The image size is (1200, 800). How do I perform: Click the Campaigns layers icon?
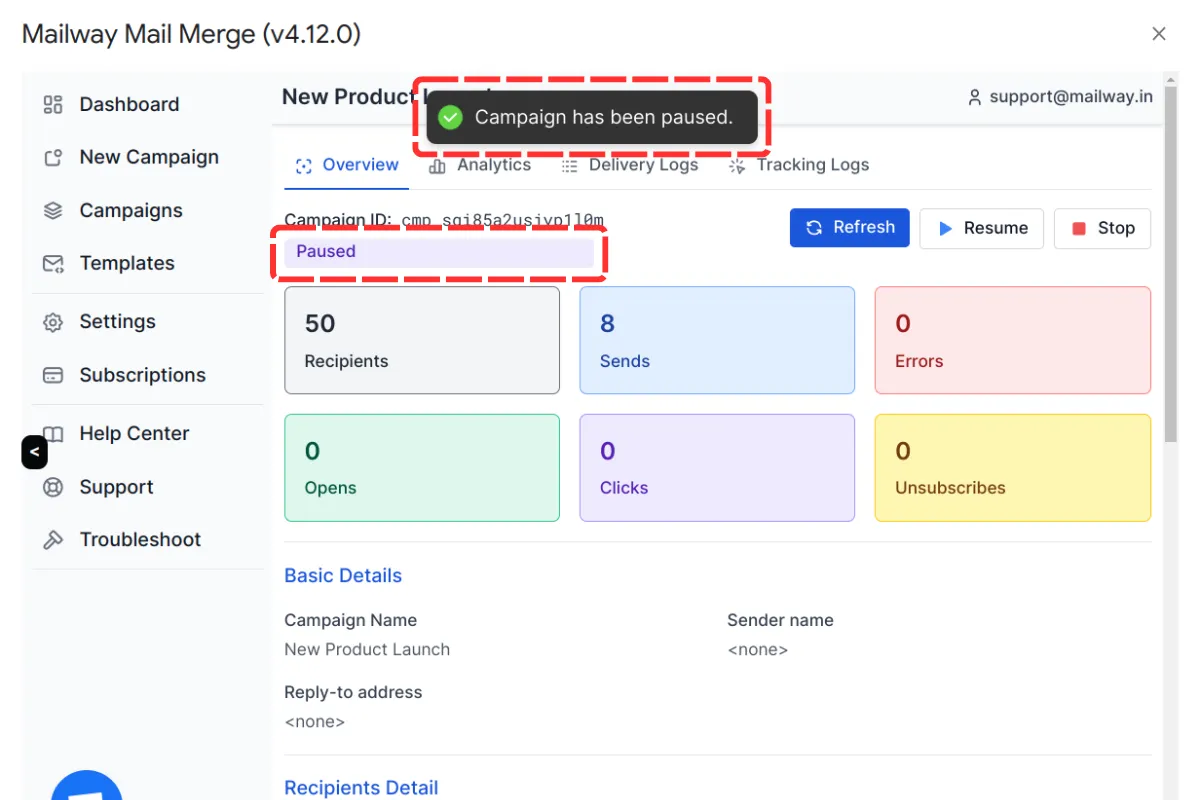tap(53, 211)
